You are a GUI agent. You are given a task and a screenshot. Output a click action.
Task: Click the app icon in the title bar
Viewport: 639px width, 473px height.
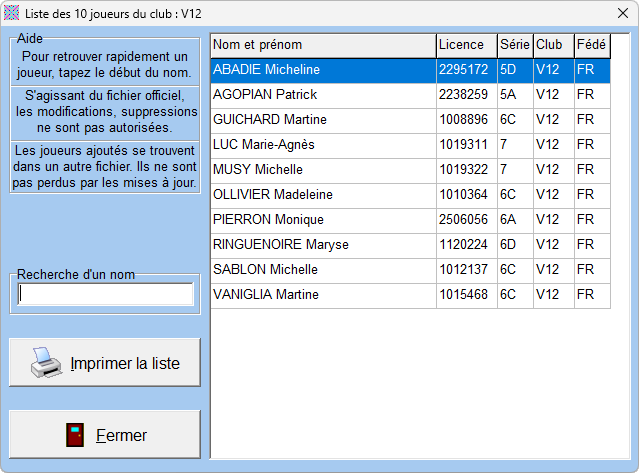pyautogui.click(x=12, y=12)
